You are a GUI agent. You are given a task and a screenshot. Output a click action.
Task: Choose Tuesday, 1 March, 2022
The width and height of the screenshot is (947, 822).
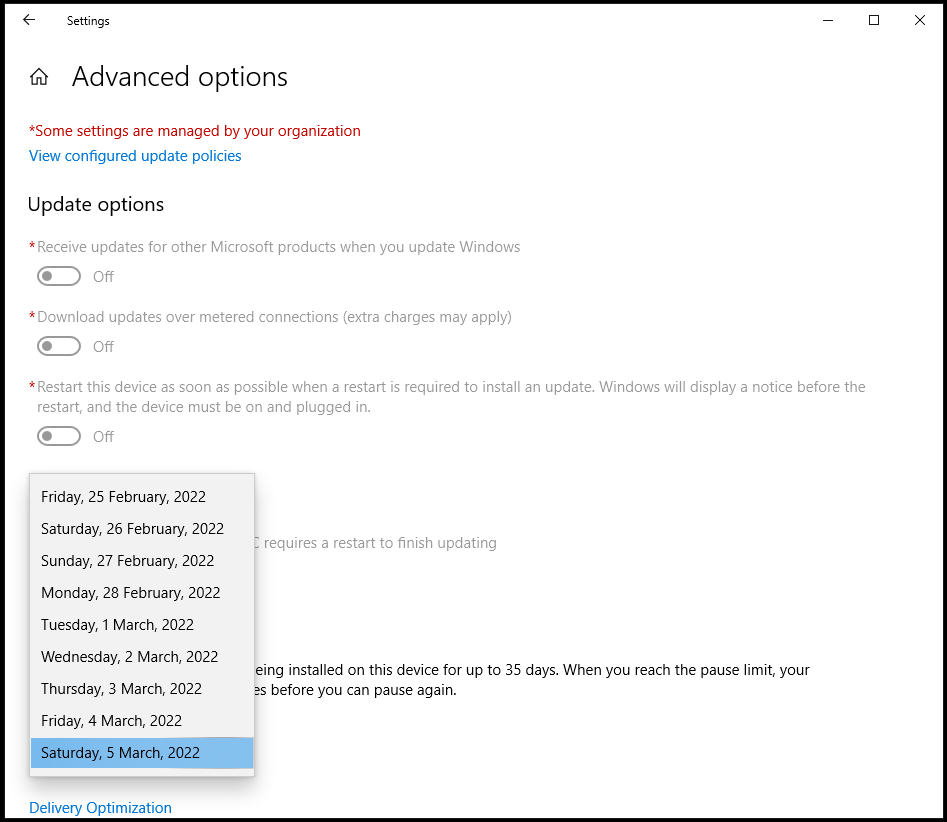pos(117,625)
